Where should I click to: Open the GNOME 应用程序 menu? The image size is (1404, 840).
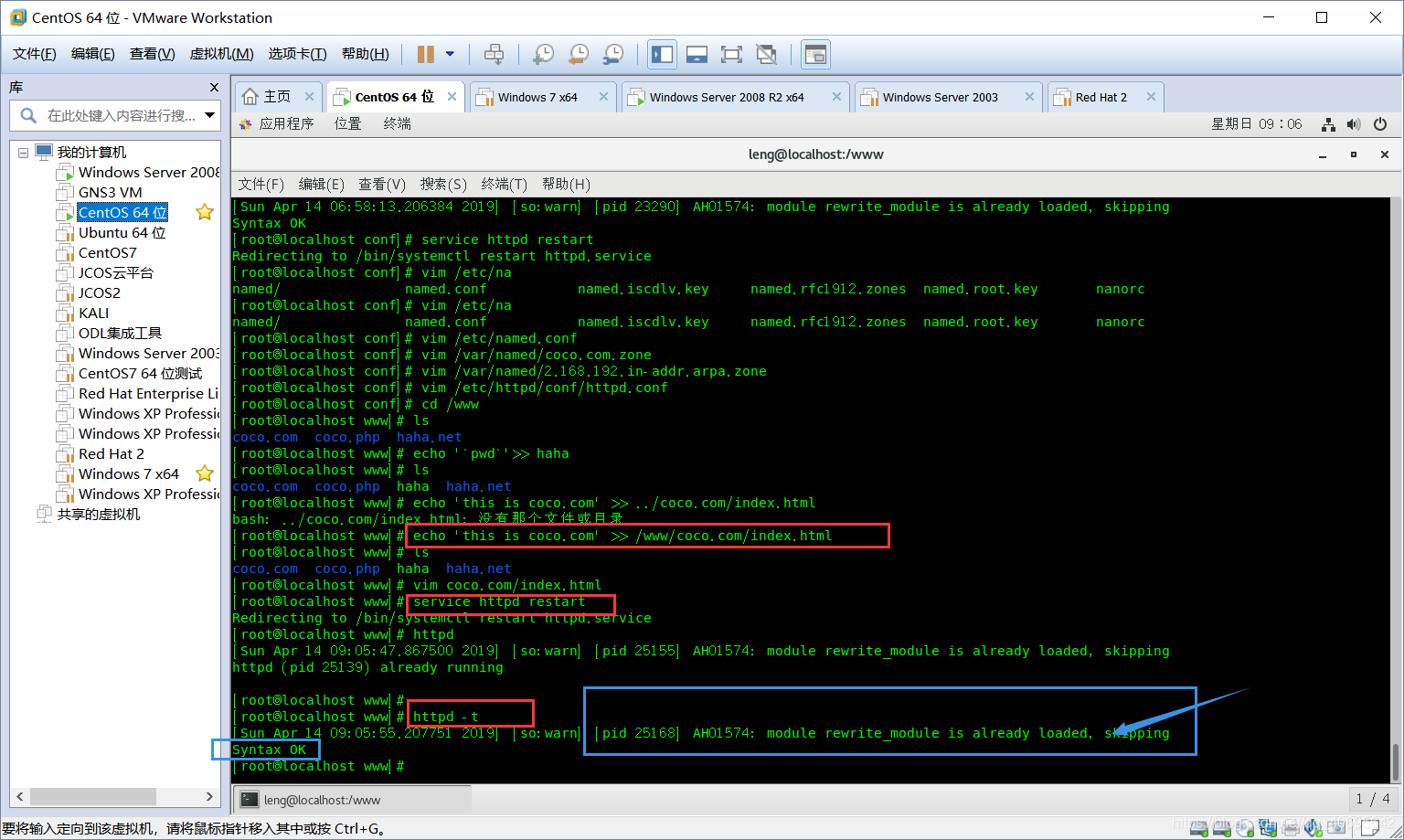click(276, 123)
